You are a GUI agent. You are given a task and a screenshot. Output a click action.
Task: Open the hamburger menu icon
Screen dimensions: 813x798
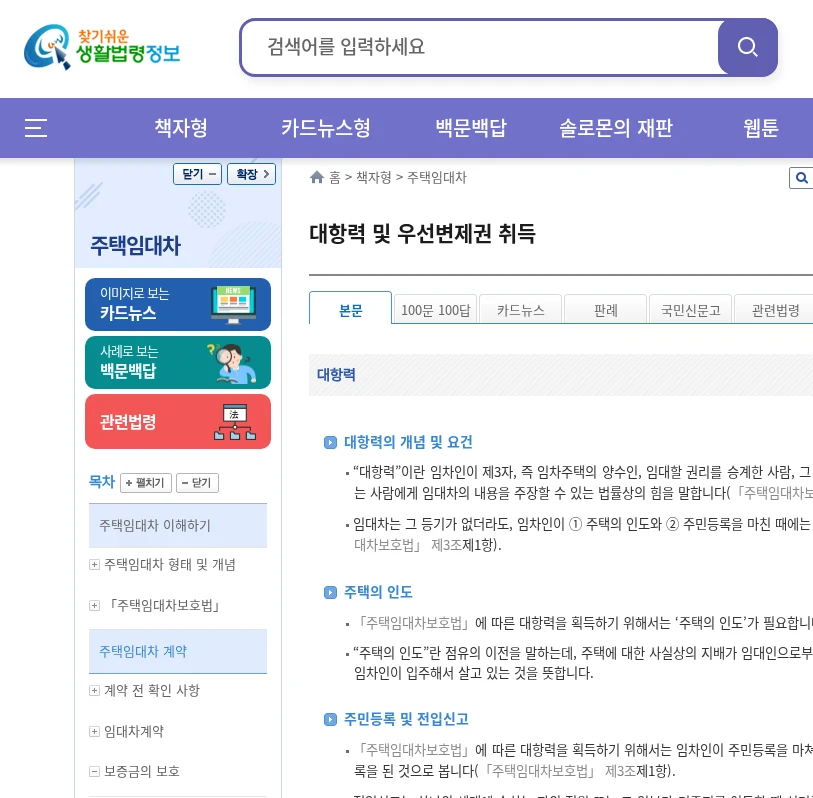pyautogui.click(x=36, y=128)
